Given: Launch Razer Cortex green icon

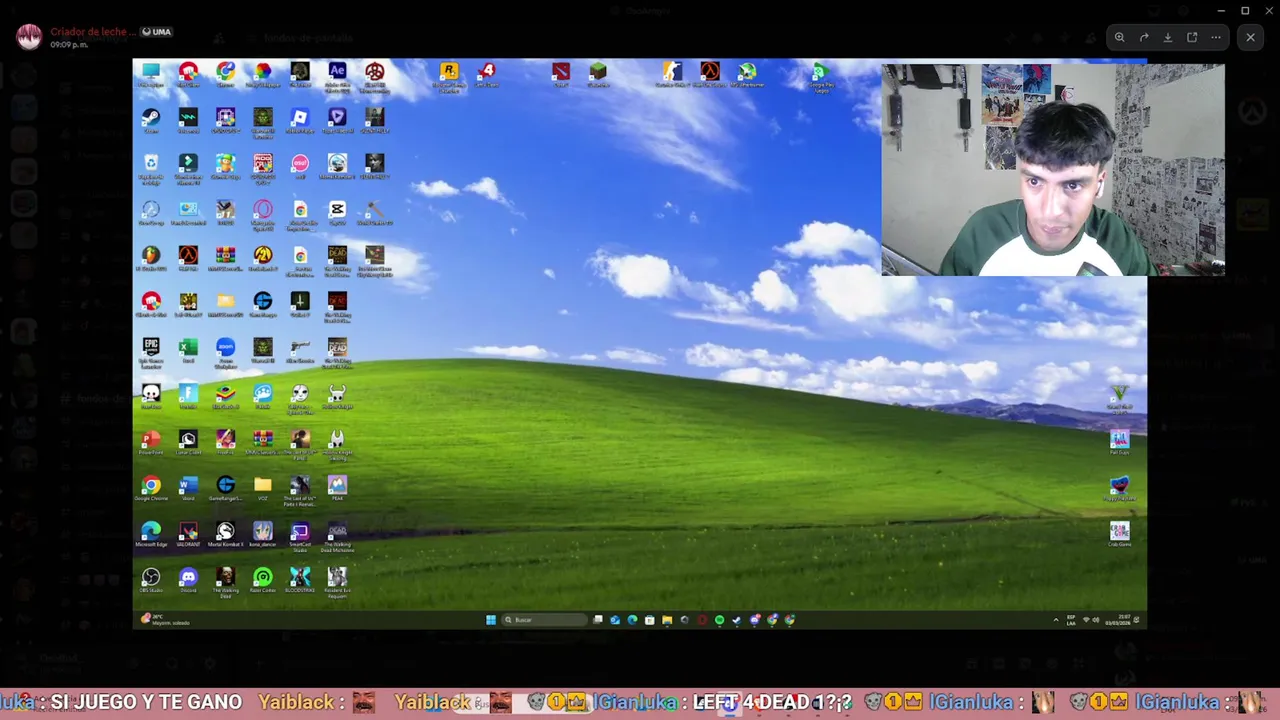Looking at the screenshot, I should coord(263,578).
